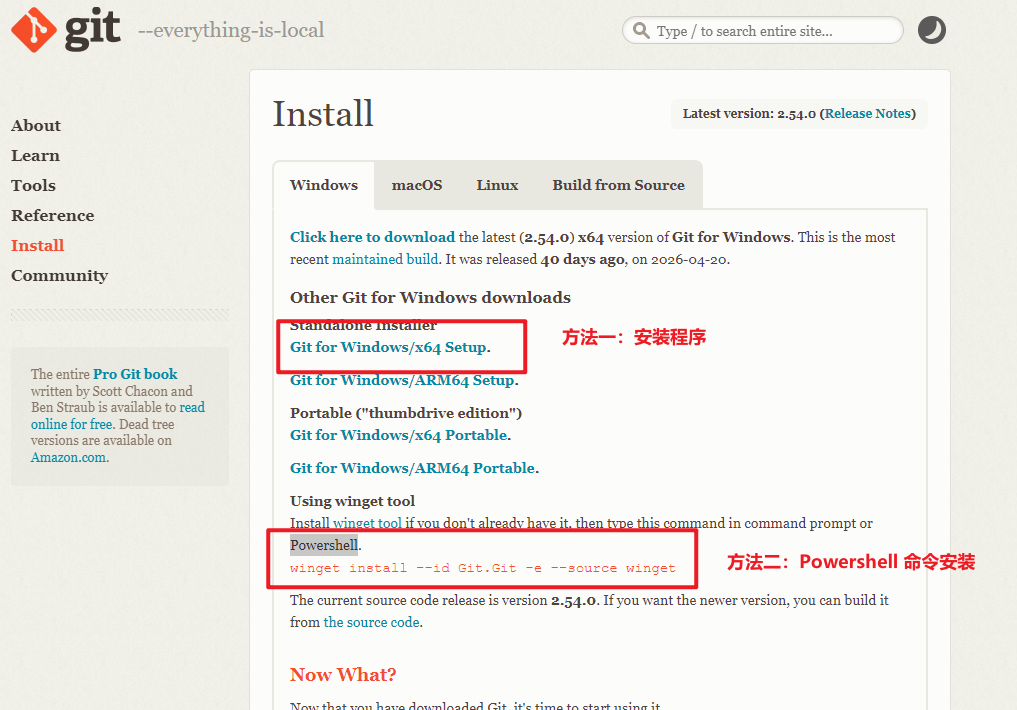Click the 'Now What?' heading
1017x710 pixels.
point(343,675)
